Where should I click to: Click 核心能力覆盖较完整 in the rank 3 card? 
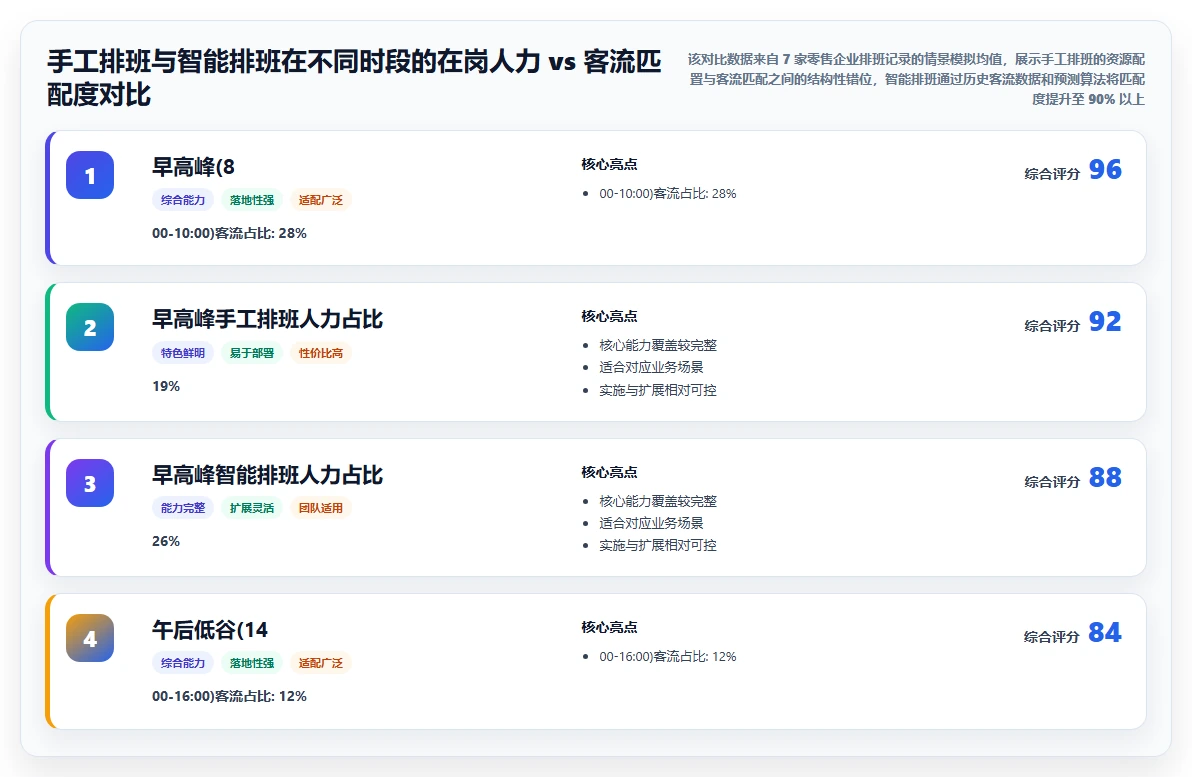tap(658, 501)
